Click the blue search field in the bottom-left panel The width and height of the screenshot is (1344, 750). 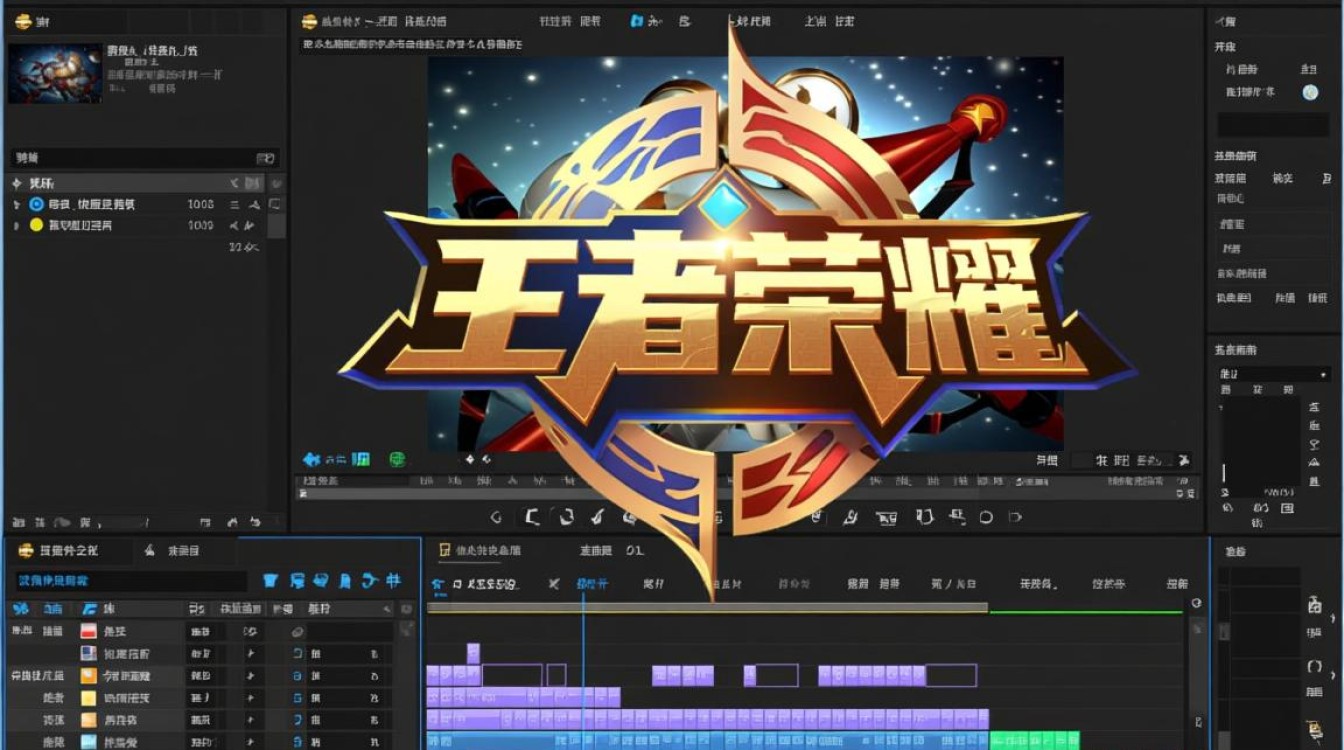coord(130,581)
